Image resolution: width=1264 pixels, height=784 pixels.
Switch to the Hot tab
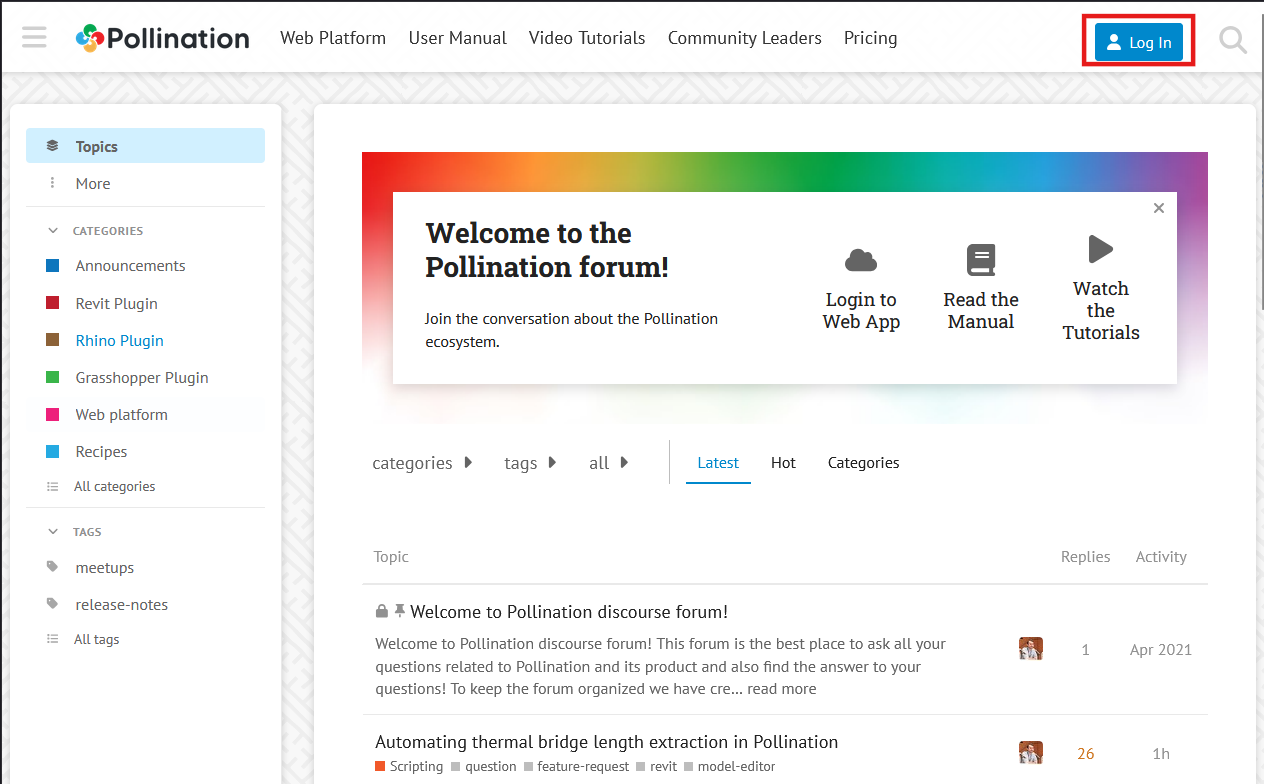[783, 462]
